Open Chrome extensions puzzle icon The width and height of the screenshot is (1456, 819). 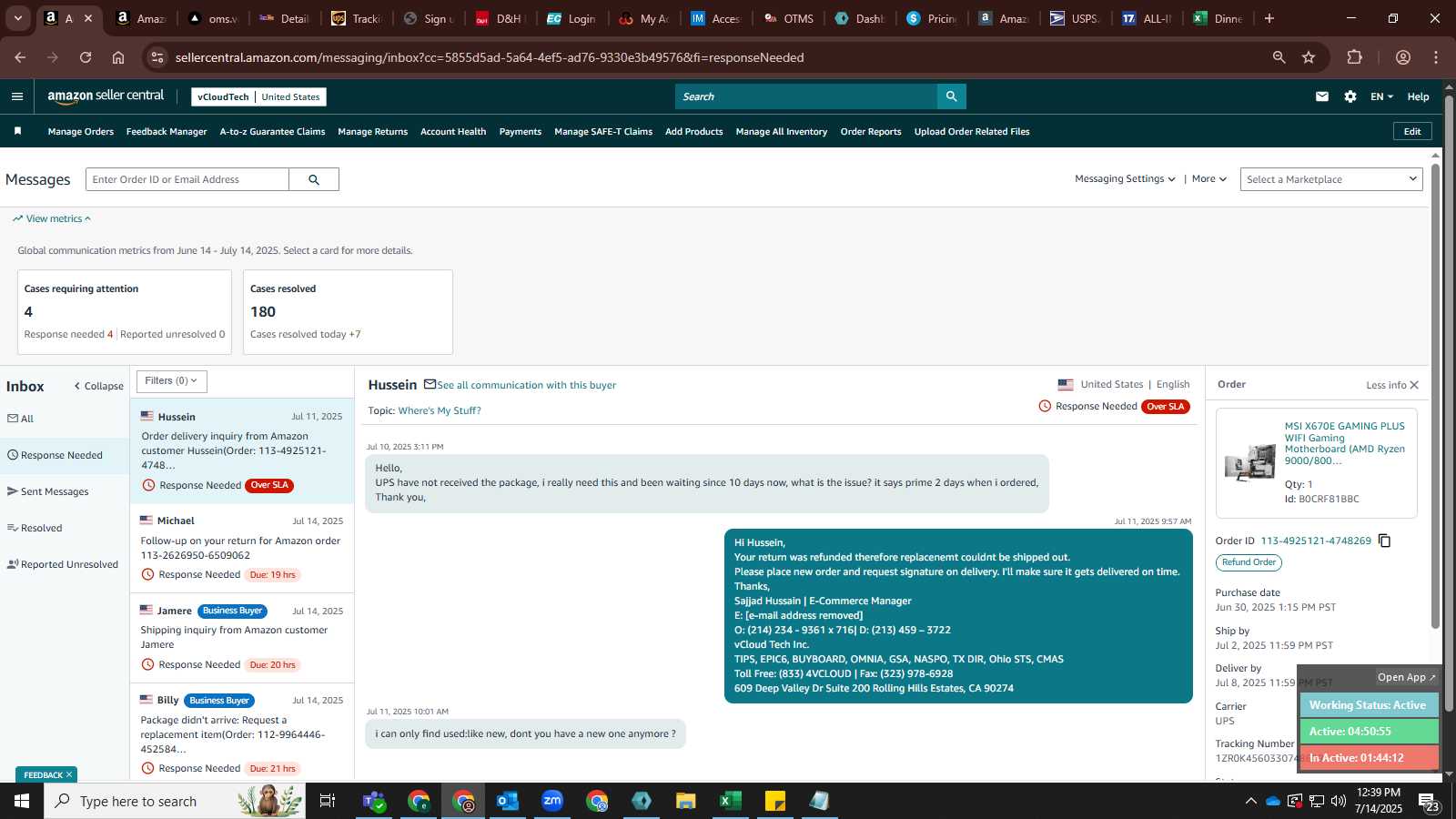[x=1354, y=57]
